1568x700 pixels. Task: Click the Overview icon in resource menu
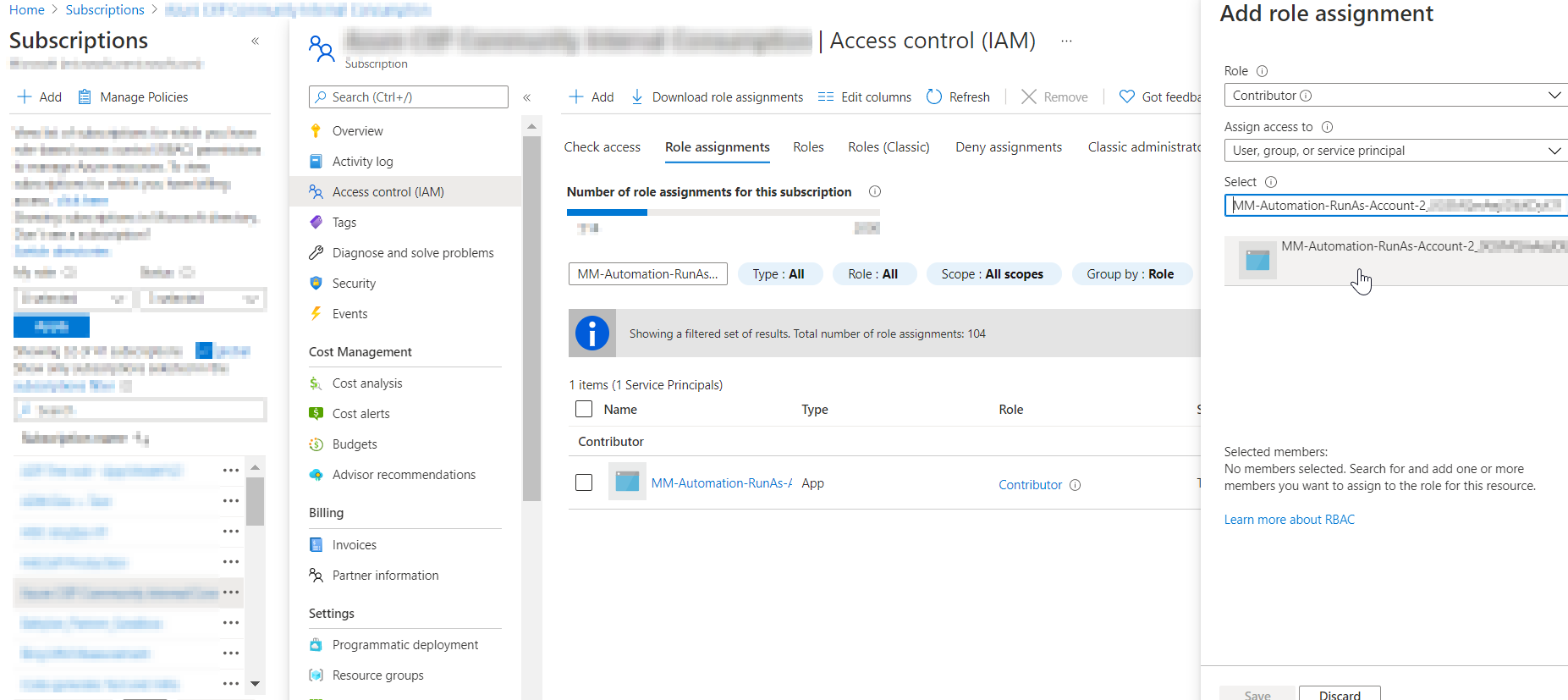coord(316,131)
